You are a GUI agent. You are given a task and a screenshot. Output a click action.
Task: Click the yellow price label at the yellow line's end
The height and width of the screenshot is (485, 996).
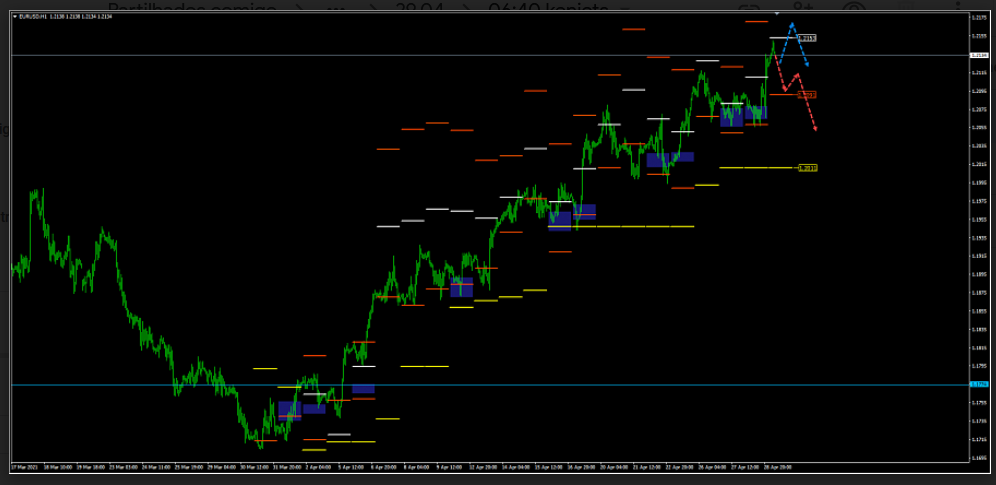pos(808,168)
